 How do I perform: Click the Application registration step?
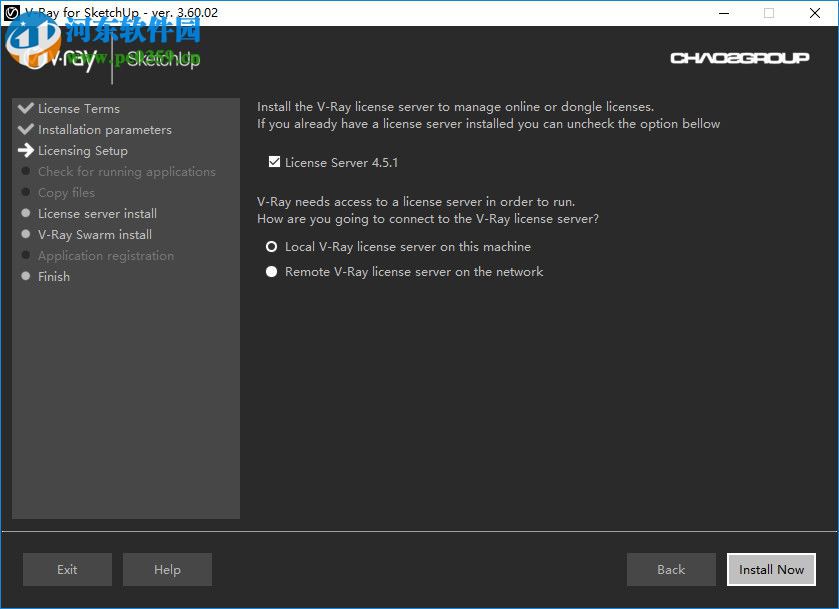pos(106,255)
